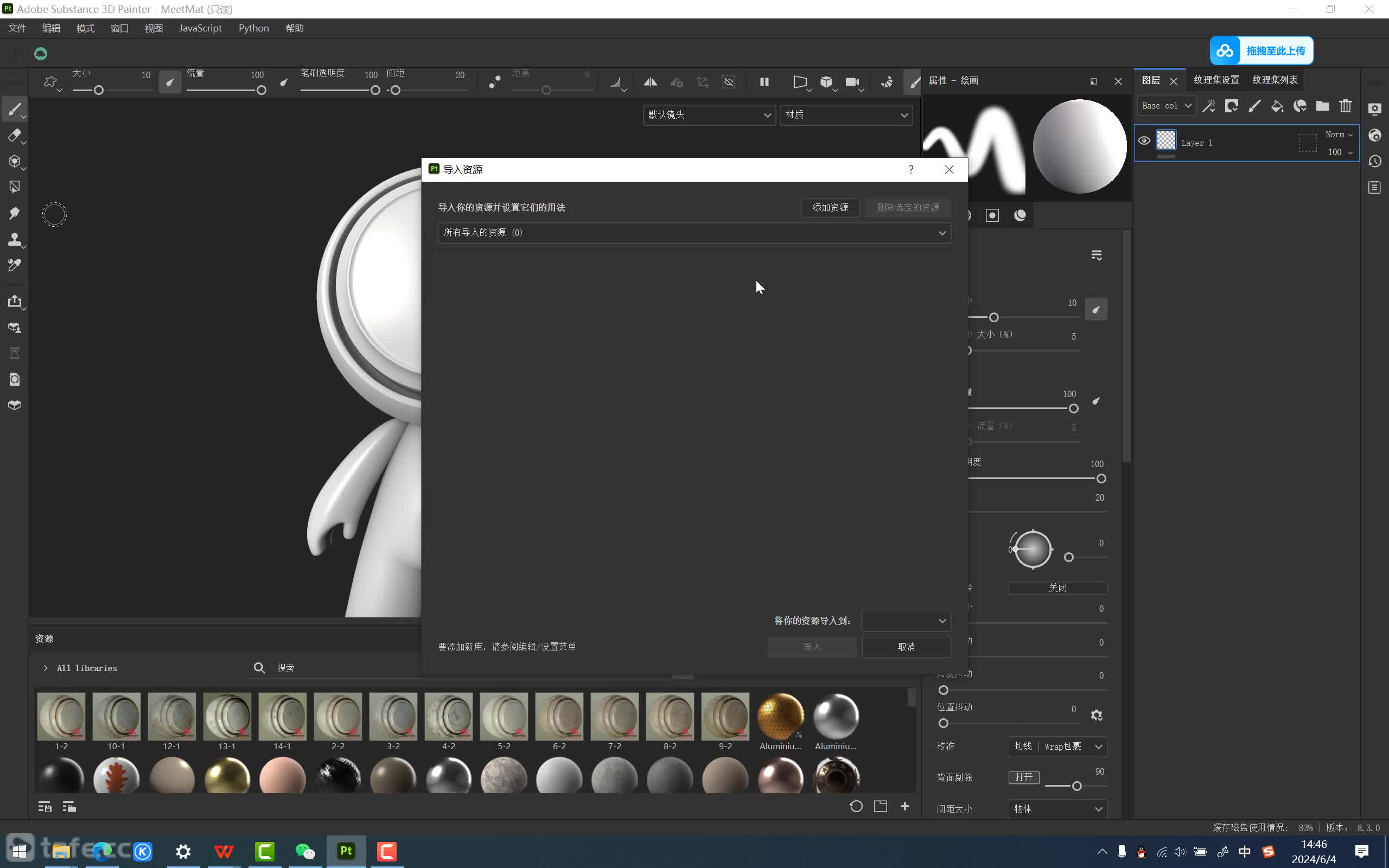Pause the engine computations
The image size is (1389, 868).
764,82
